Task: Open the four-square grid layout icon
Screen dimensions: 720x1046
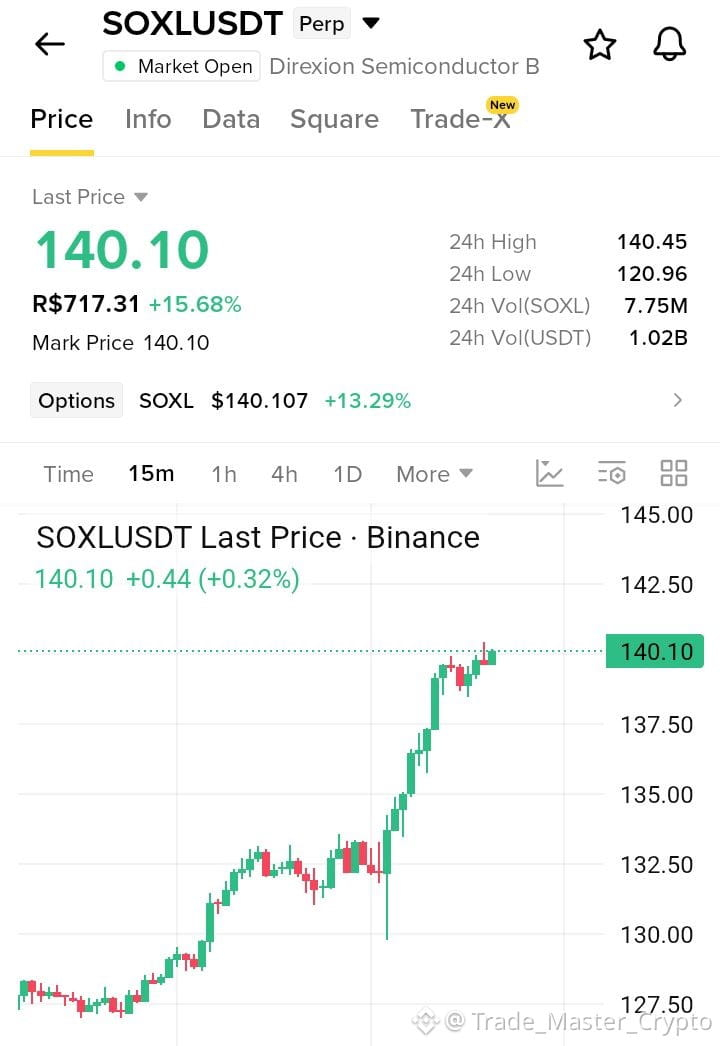Action: pyautogui.click(x=673, y=473)
